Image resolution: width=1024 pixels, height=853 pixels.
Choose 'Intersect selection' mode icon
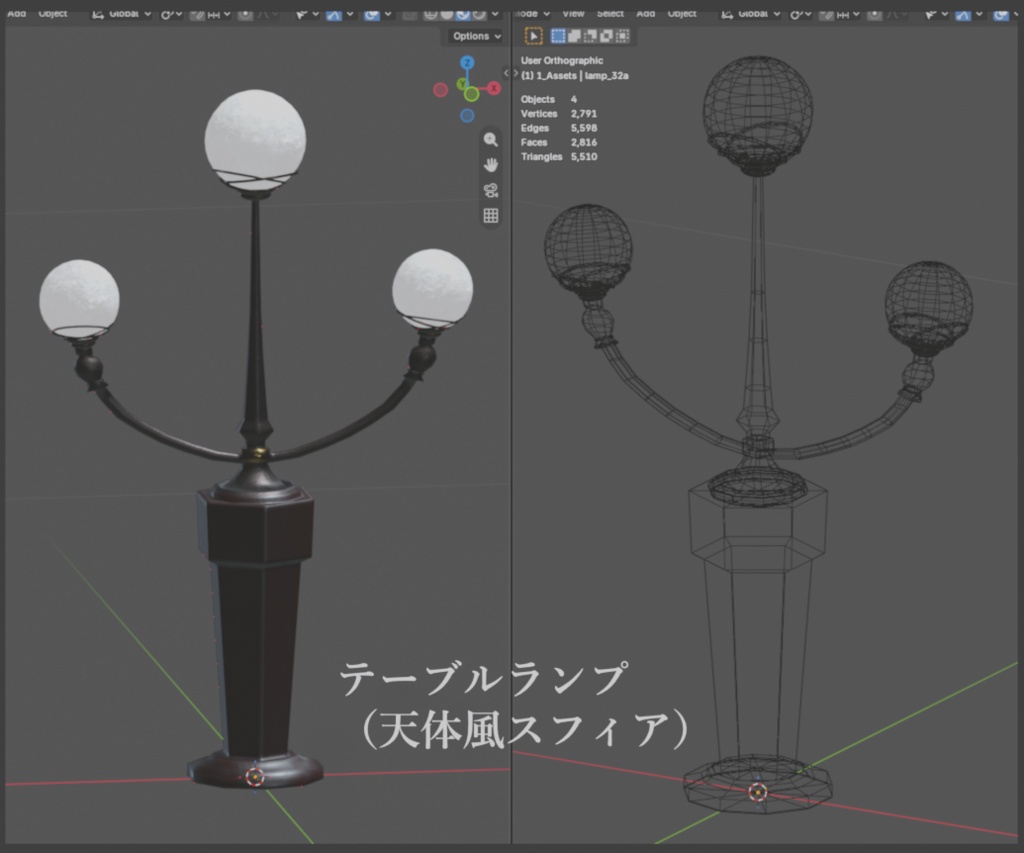622,36
